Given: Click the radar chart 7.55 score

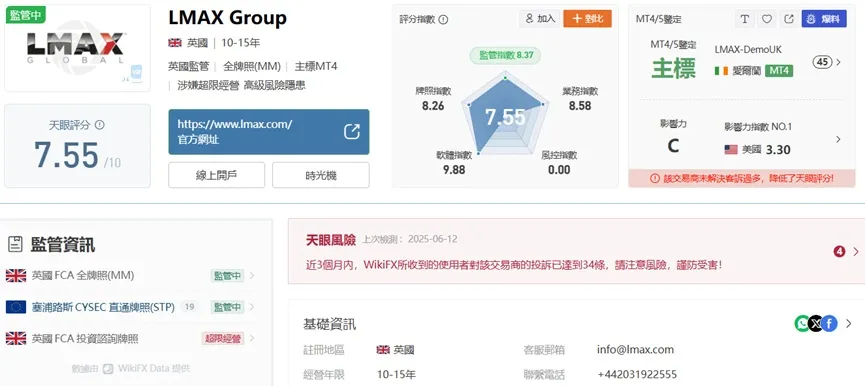Looking at the screenshot, I should tap(505, 117).
